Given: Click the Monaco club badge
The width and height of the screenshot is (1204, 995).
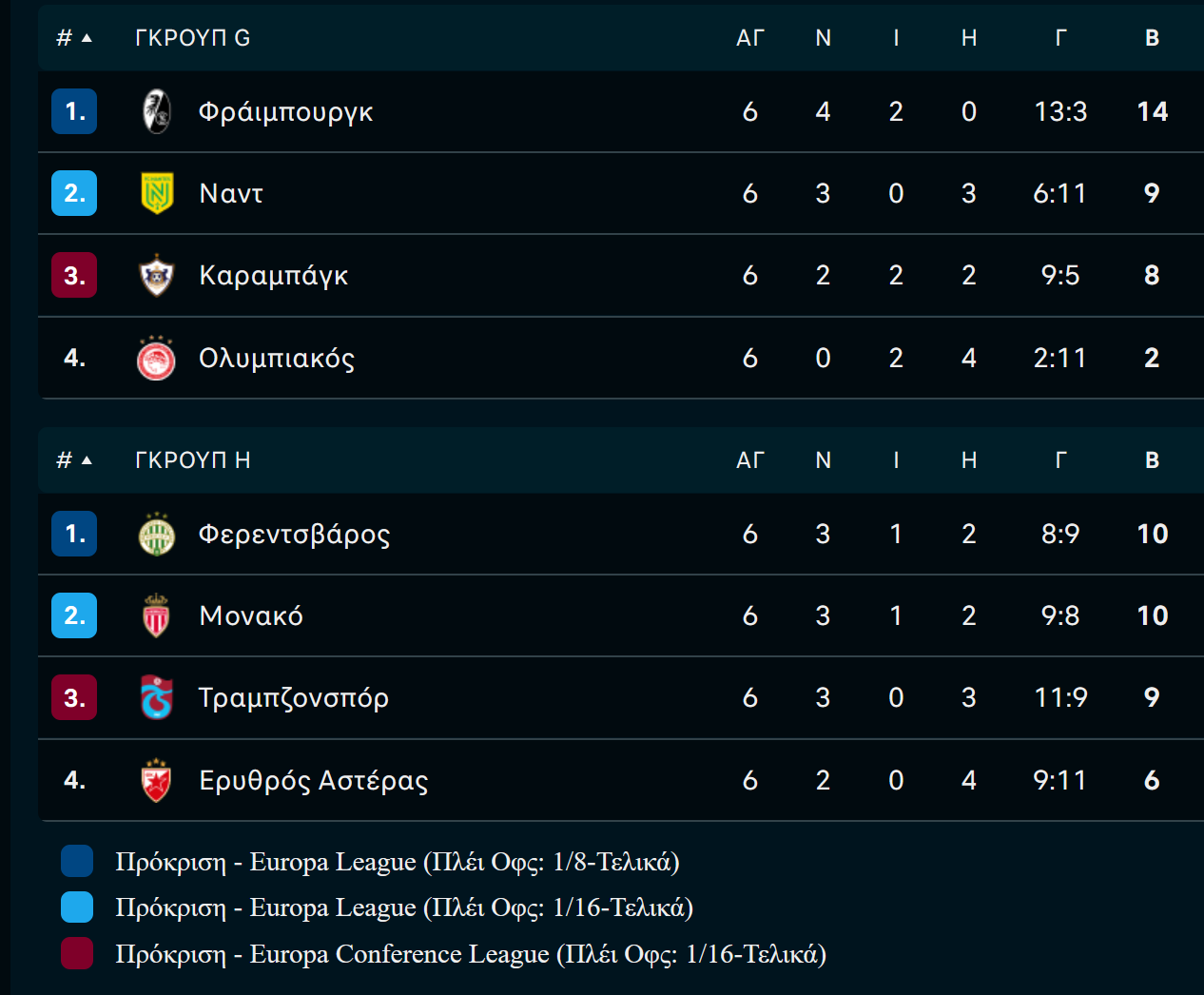Looking at the screenshot, I should [x=156, y=615].
